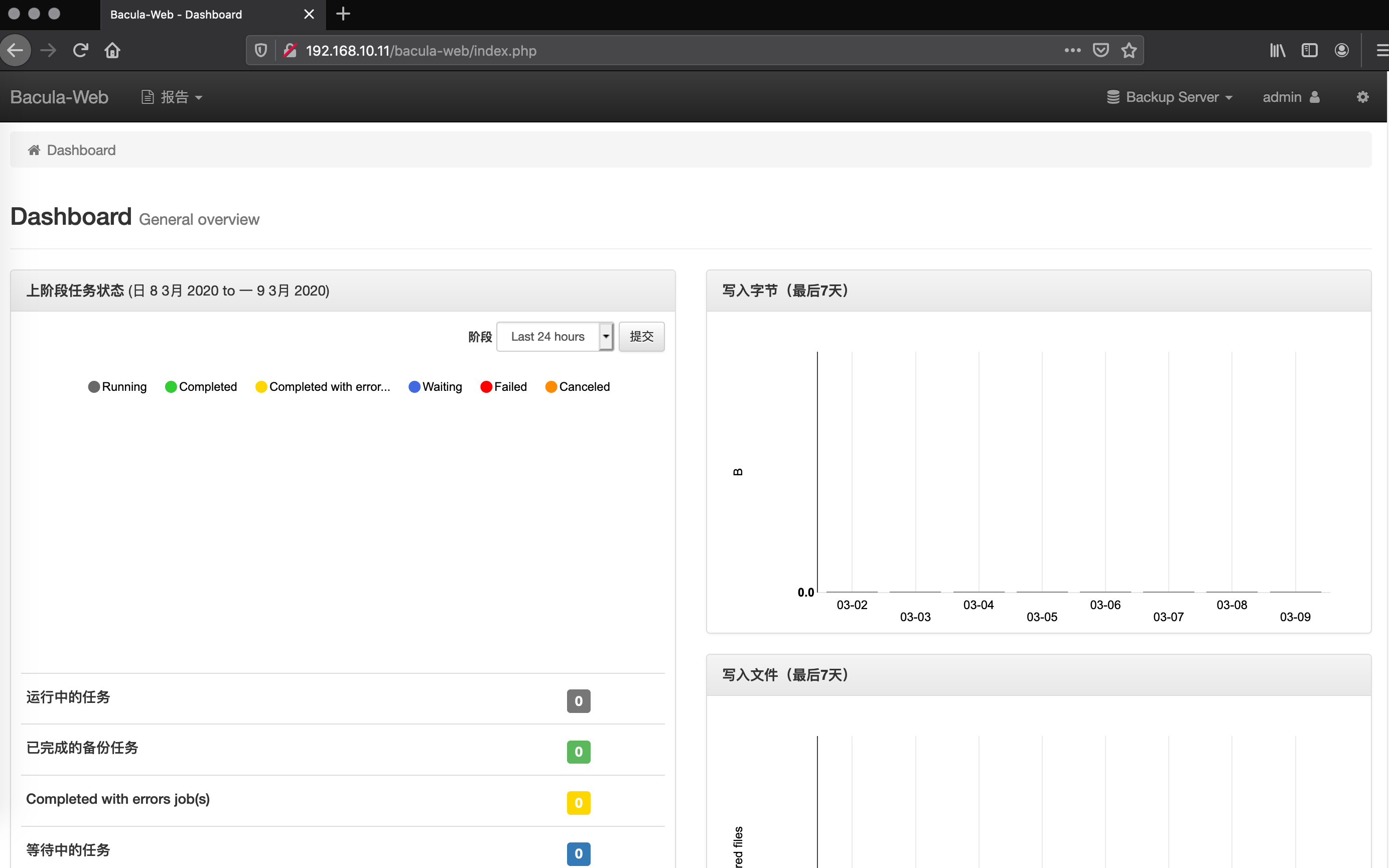Viewport: 1389px width, 868px height.
Task: Bookmark page with star icon
Action: [x=1129, y=51]
